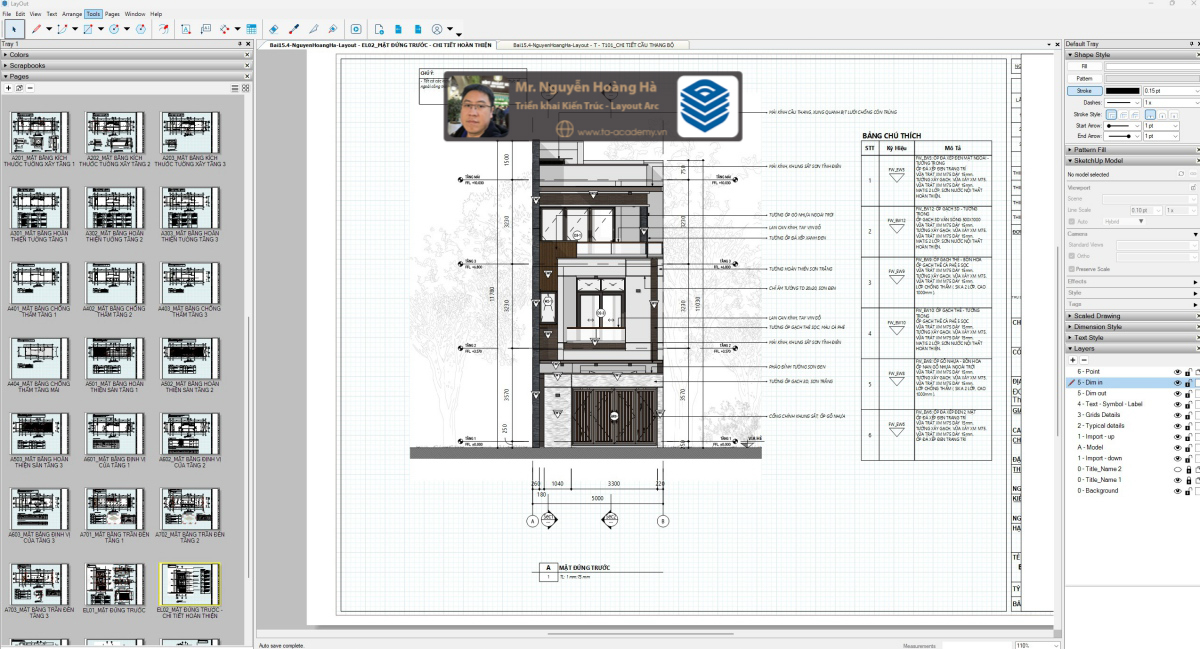Add a new layer in Layers panel
The image size is (1200, 649).
(x=1072, y=360)
